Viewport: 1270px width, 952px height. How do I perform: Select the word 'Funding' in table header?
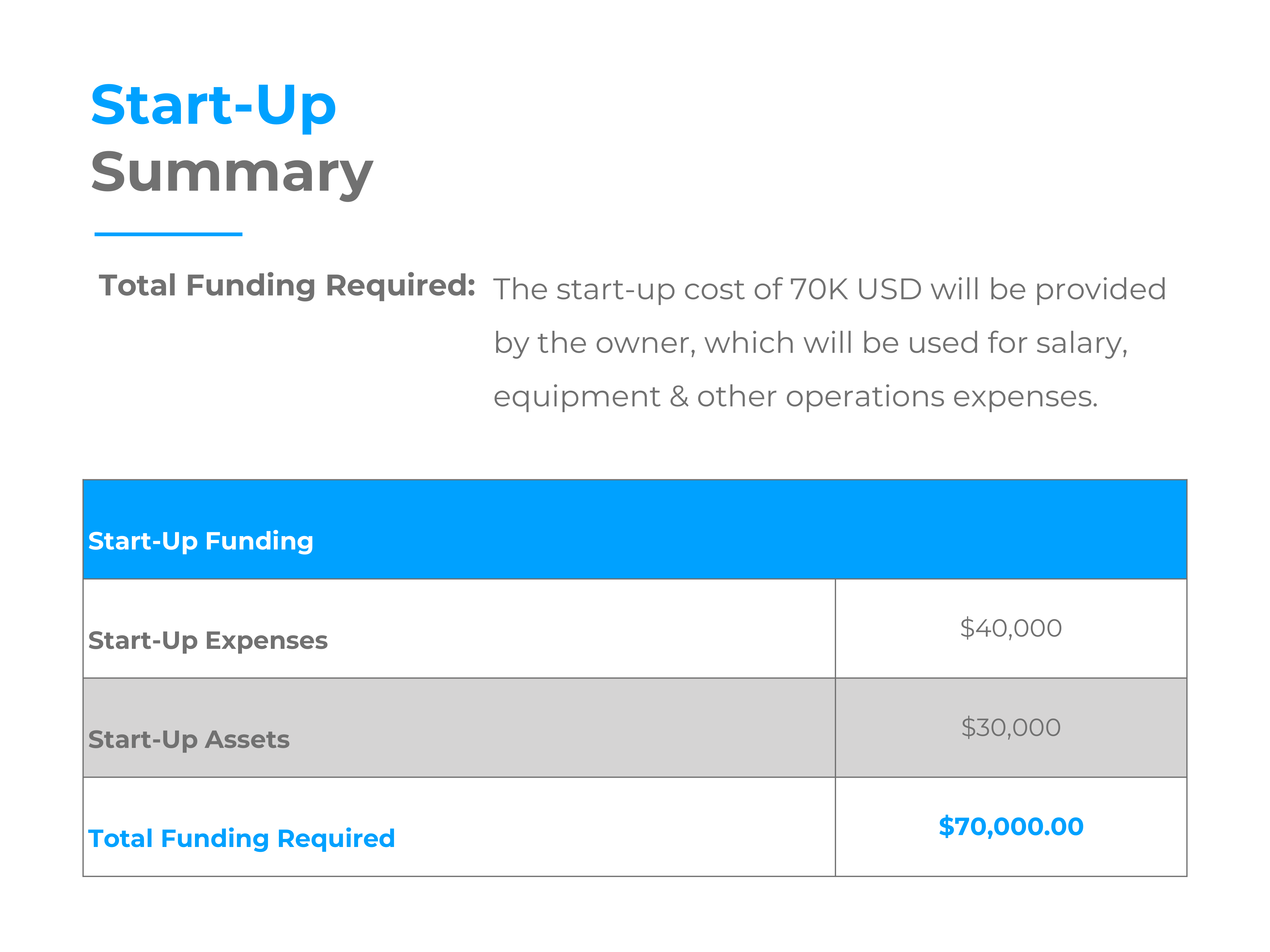[260, 541]
